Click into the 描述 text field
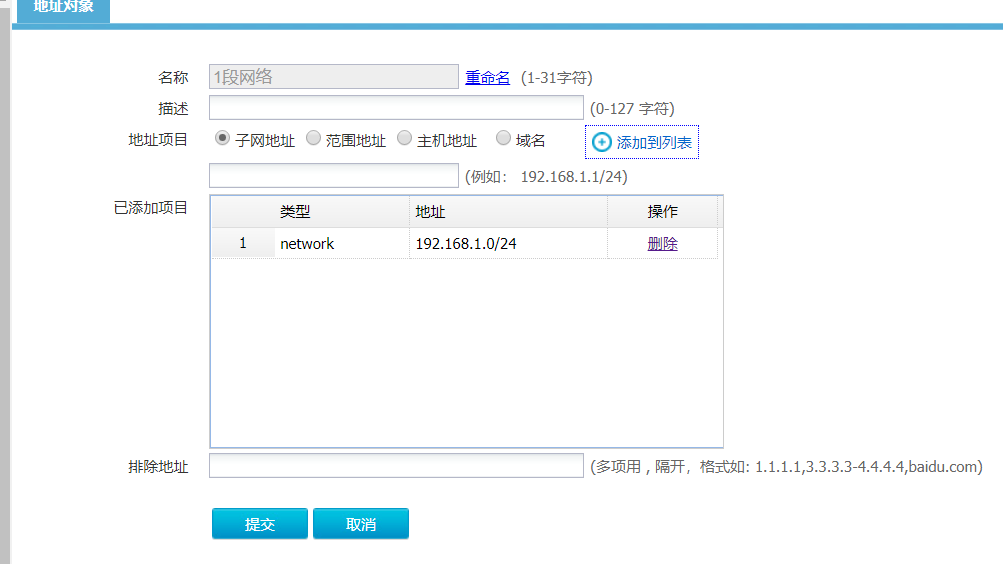Screen dimensions: 1003x564 pos(396,107)
